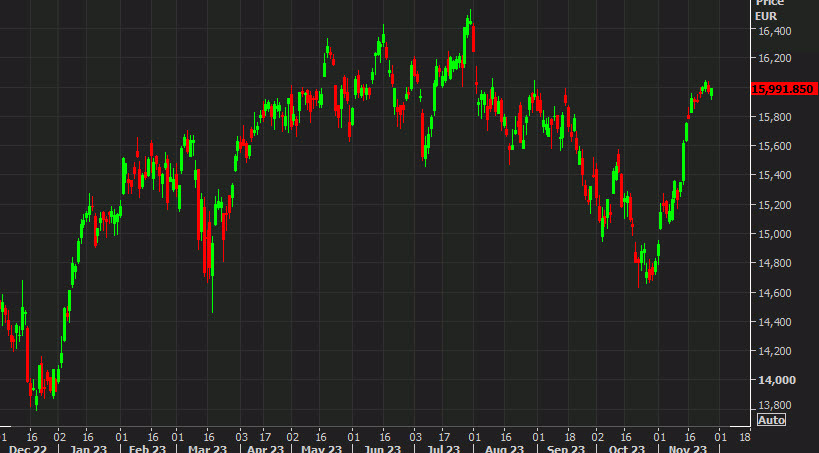Click the 15,400 price axis label

point(775,175)
